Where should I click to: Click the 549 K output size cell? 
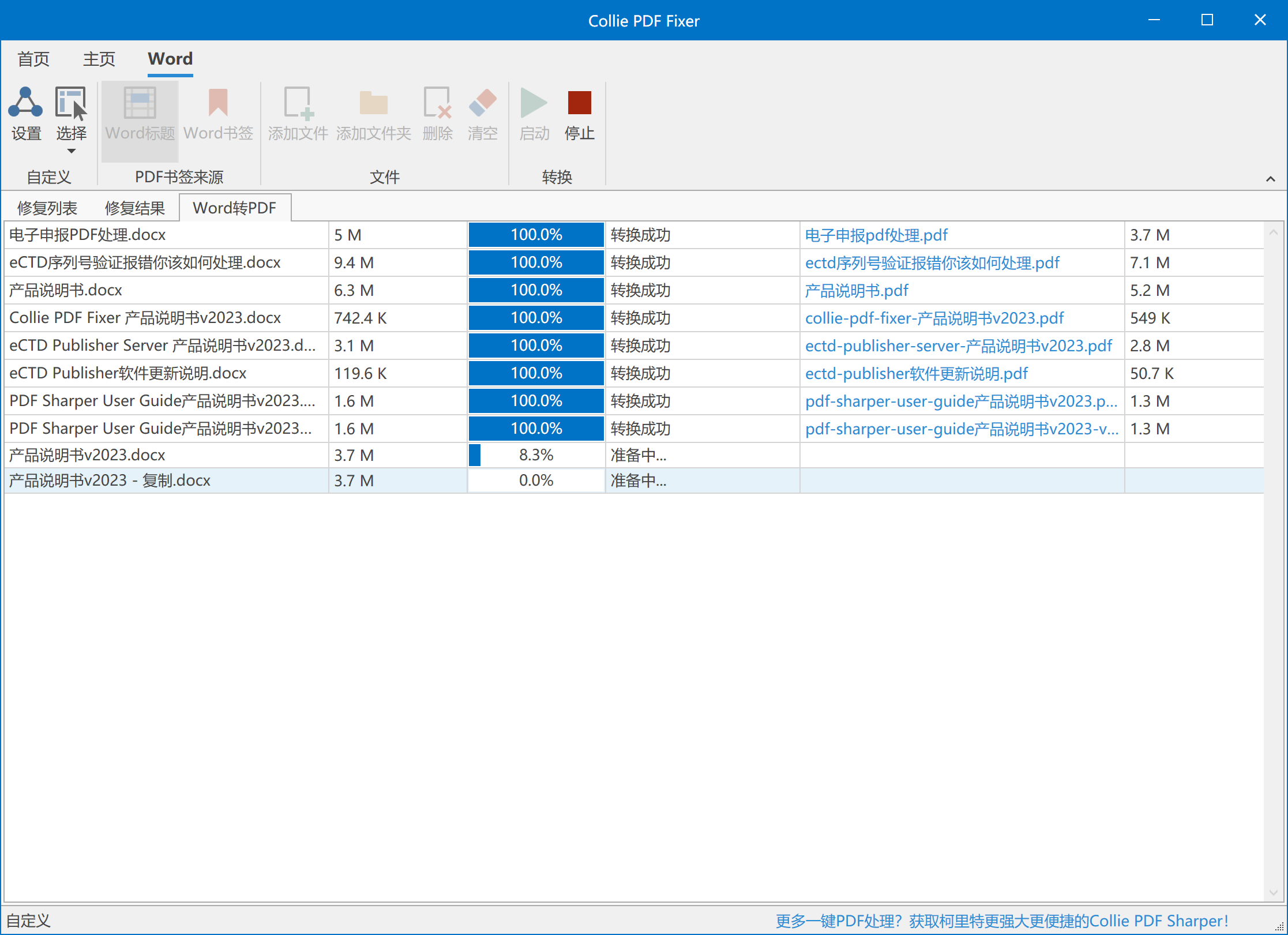(x=1193, y=318)
